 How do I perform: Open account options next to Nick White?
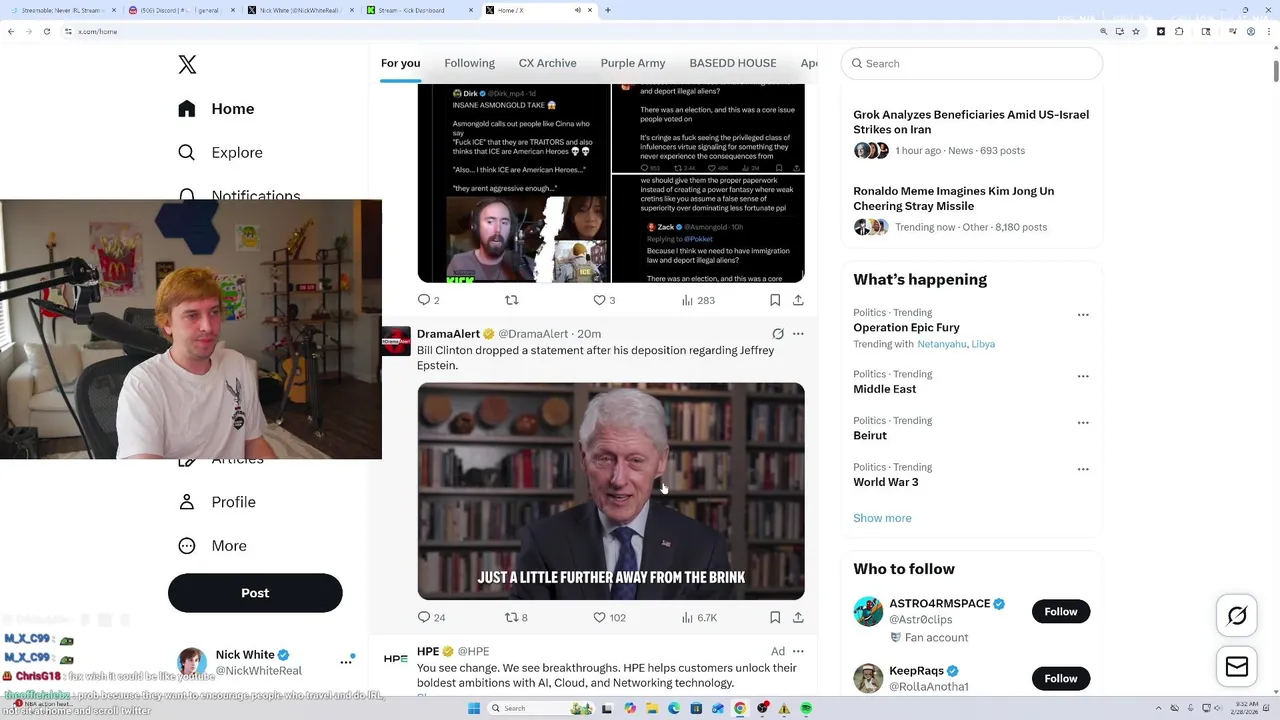click(346, 661)
